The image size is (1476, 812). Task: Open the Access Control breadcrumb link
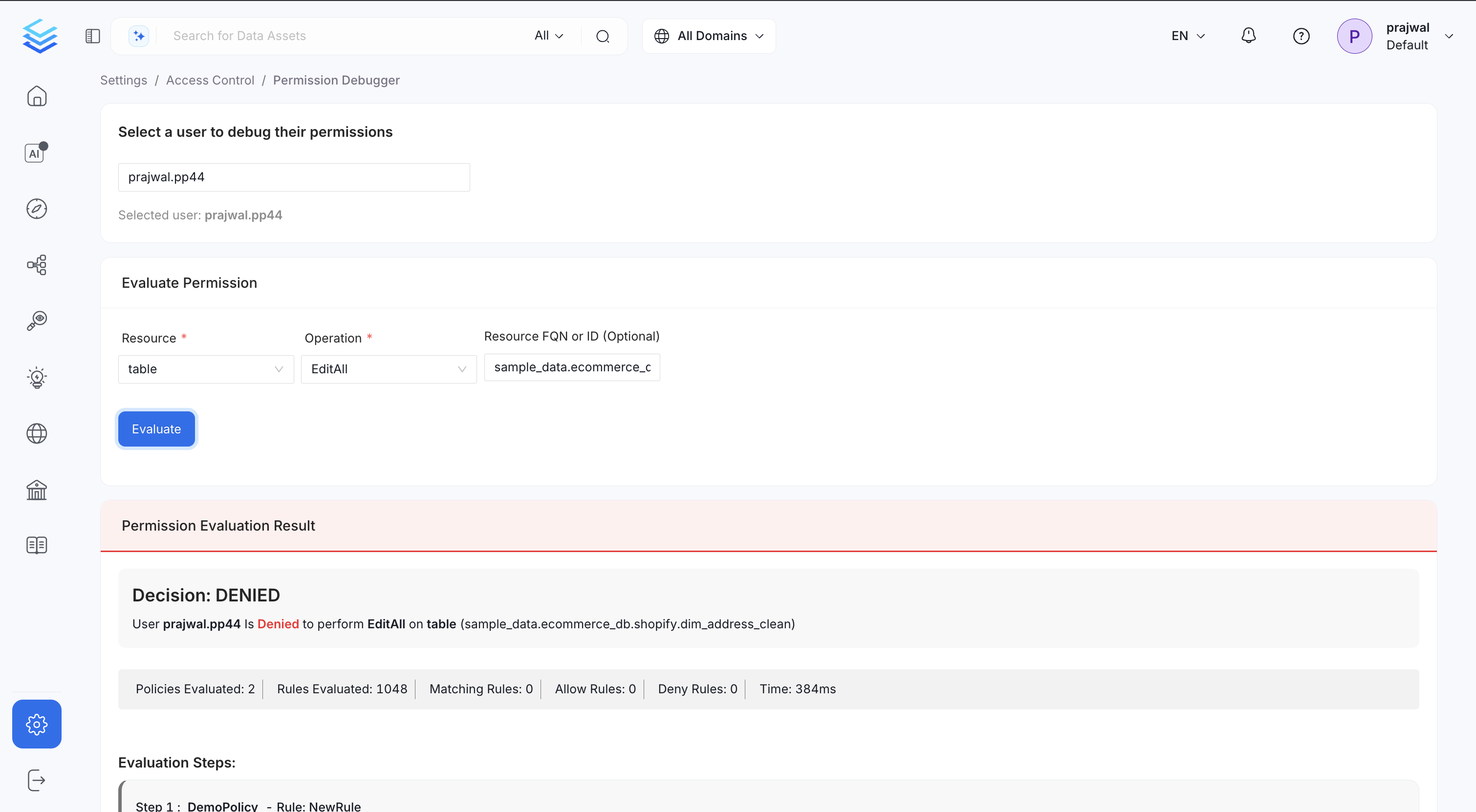[x=210, y=80]
